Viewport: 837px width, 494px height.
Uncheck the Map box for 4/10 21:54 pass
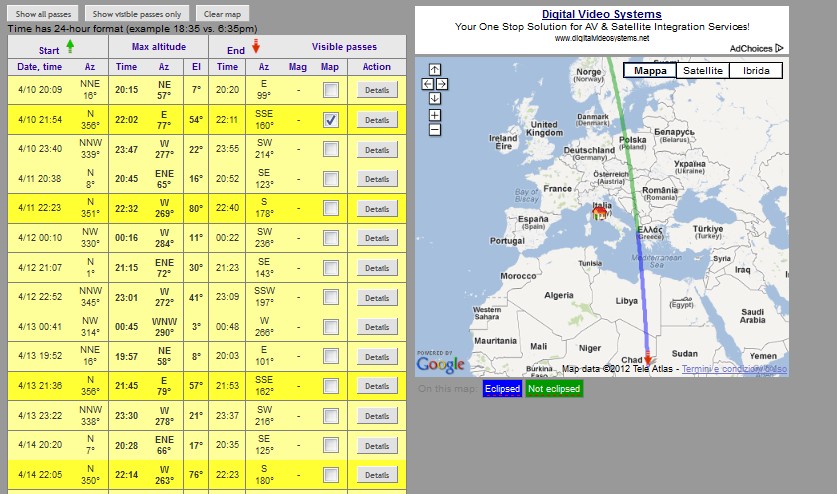pos(331,120)
